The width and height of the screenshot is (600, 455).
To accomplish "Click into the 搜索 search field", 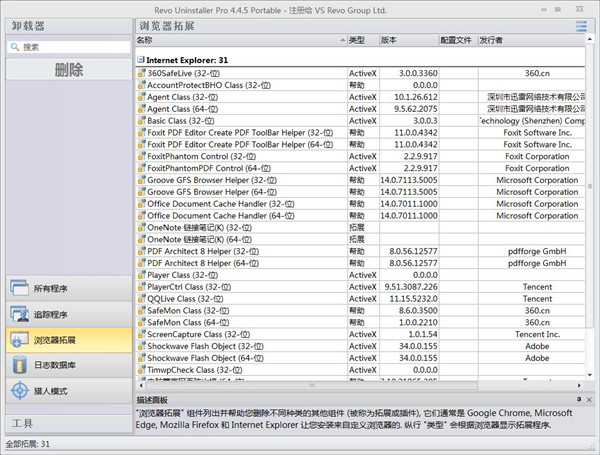I will point(70,47).
